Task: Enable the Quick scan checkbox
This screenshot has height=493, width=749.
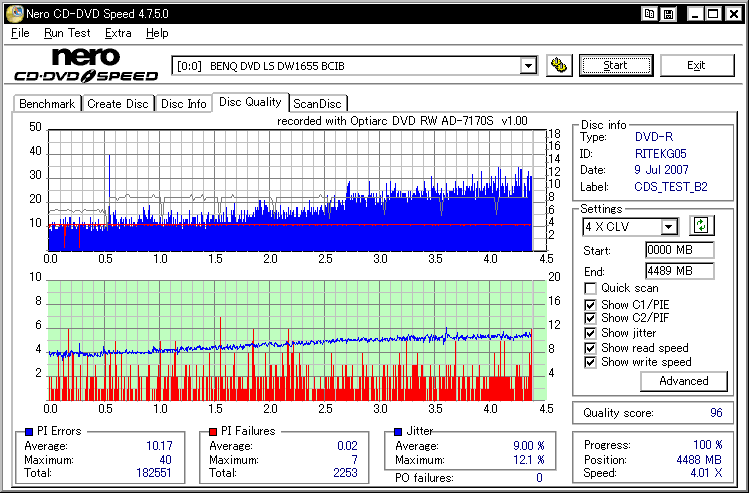Action: (x=590, y=289)
